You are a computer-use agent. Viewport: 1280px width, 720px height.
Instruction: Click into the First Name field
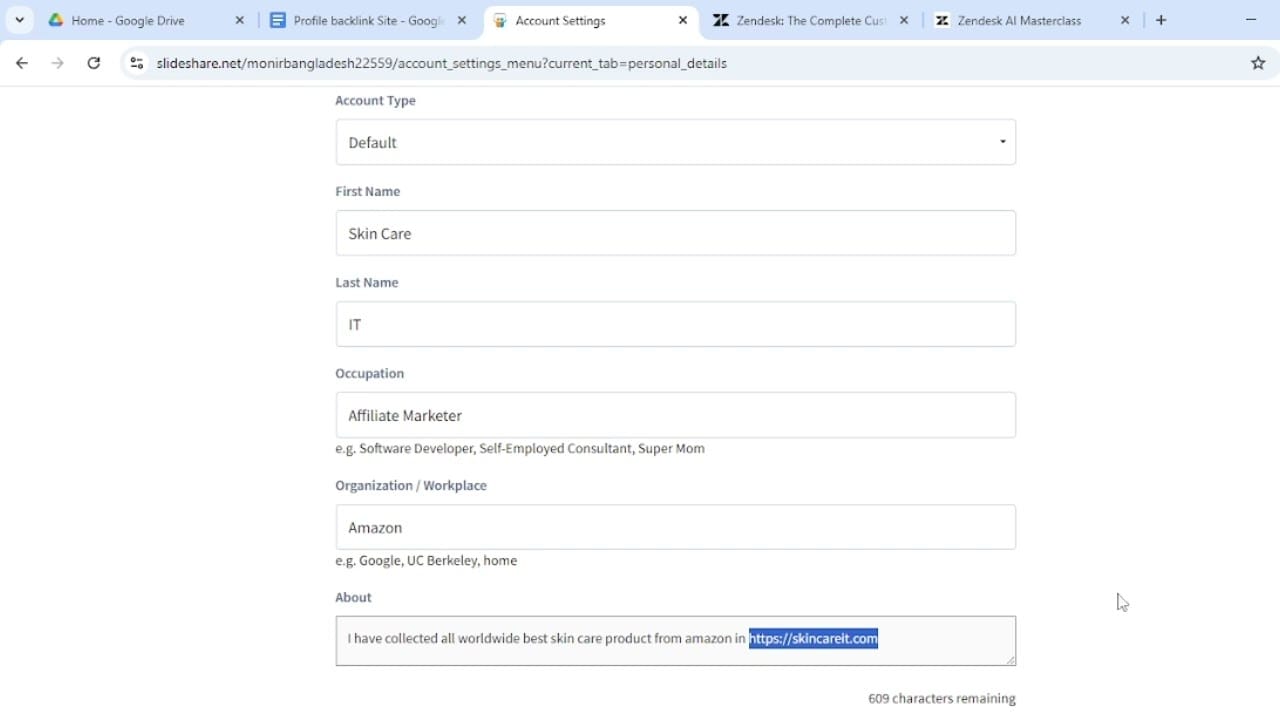pos(675,233)
